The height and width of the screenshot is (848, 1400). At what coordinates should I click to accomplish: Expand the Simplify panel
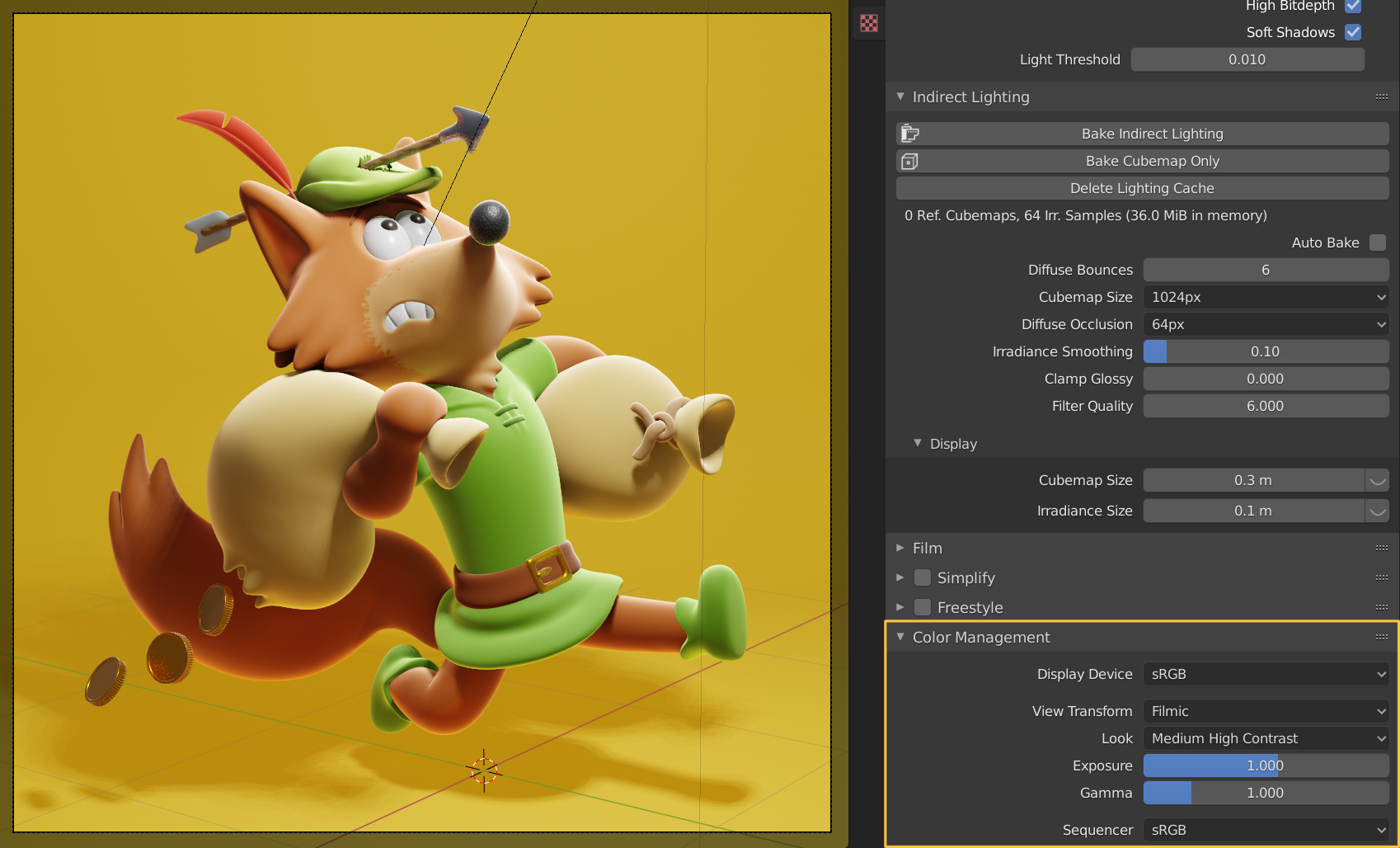click(900, 577)
